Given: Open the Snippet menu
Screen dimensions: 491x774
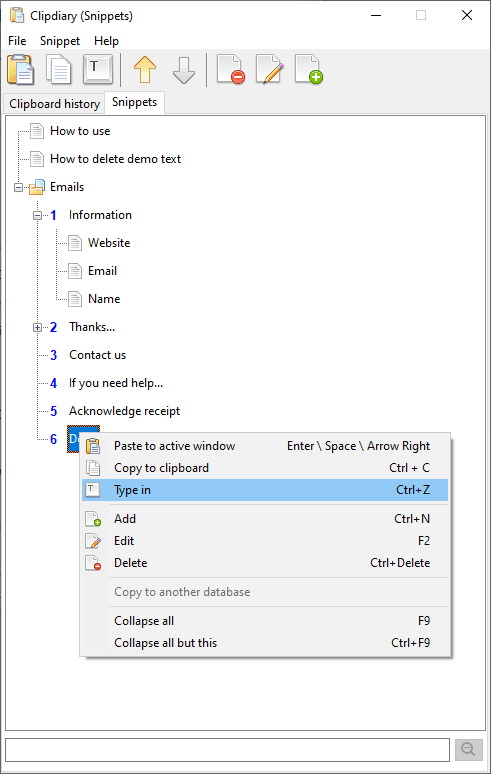Looking at the screenshot, I should (x=60, y=41).
